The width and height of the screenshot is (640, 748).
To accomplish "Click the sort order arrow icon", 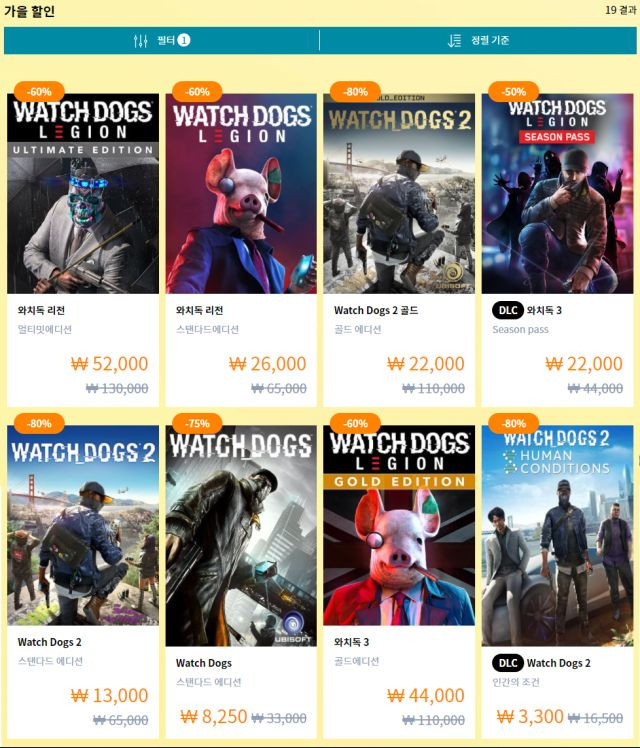I will point(454,41).
